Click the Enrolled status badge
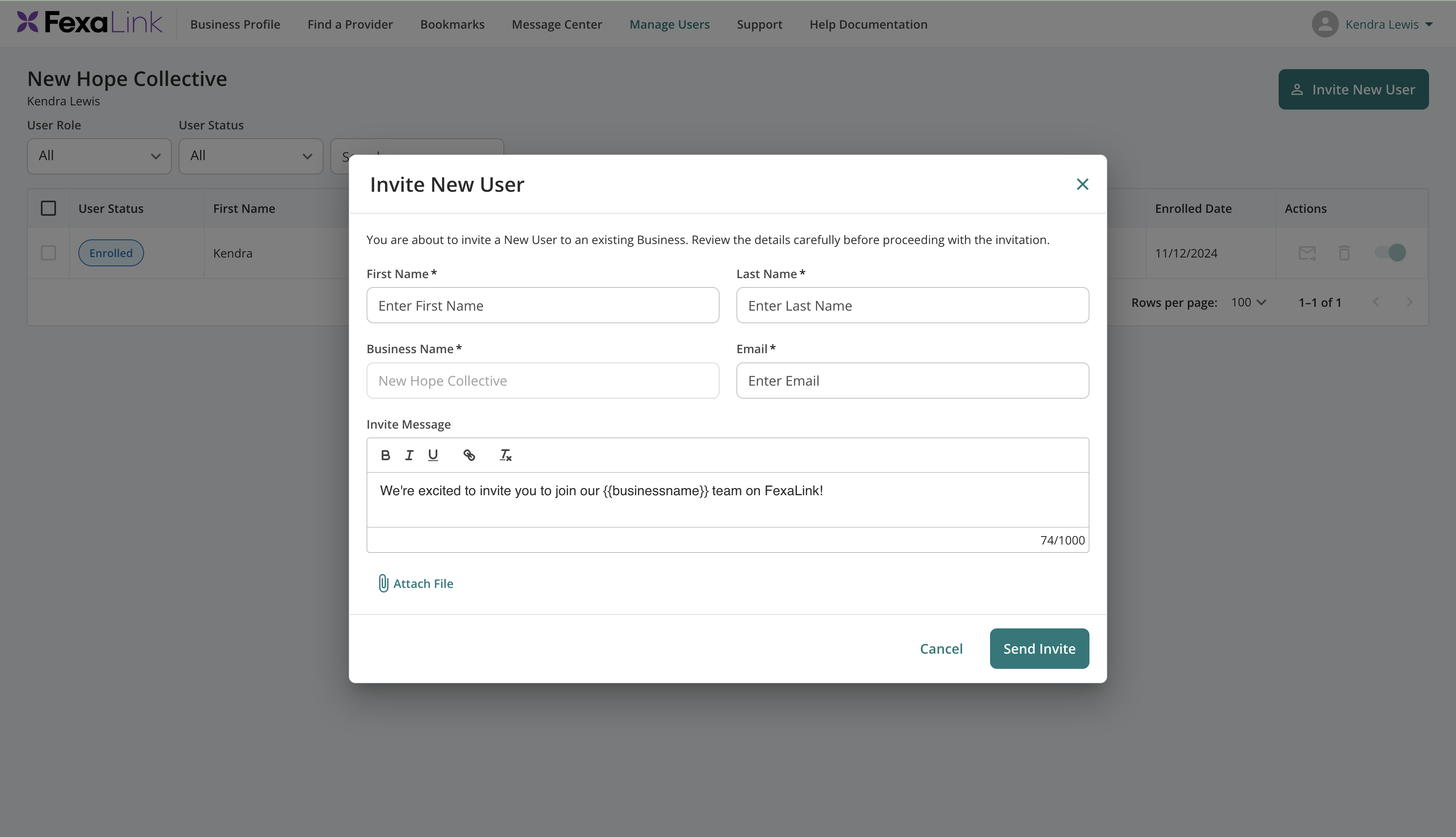 point(111,253)
